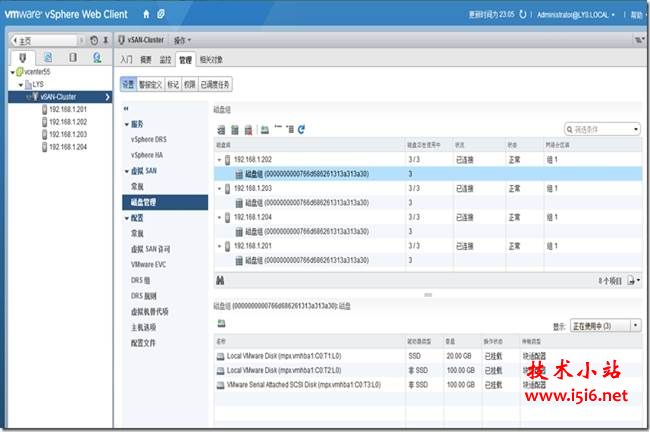Switch to the 摘要 tab
This screenshot has height=432, width=650.
click(x=146, y=60)
